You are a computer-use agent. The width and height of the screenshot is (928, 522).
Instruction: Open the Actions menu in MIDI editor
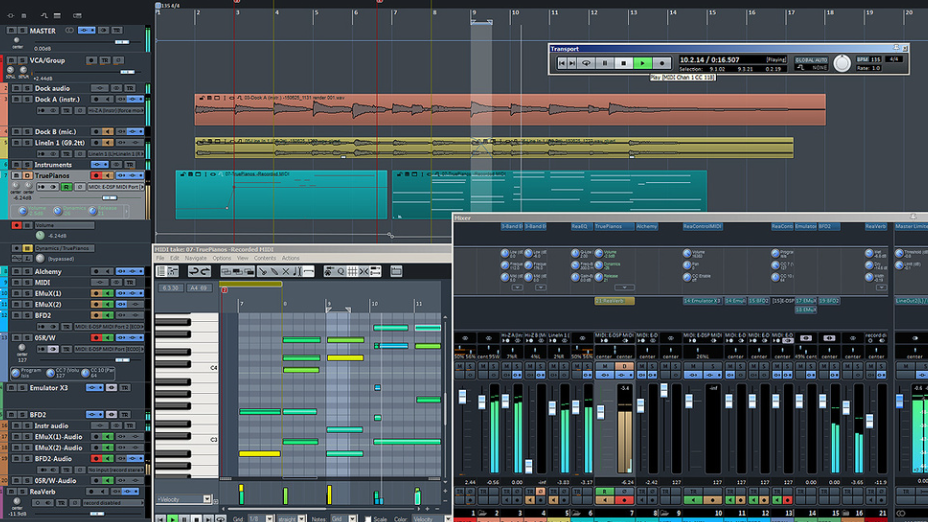click(292, 258)
